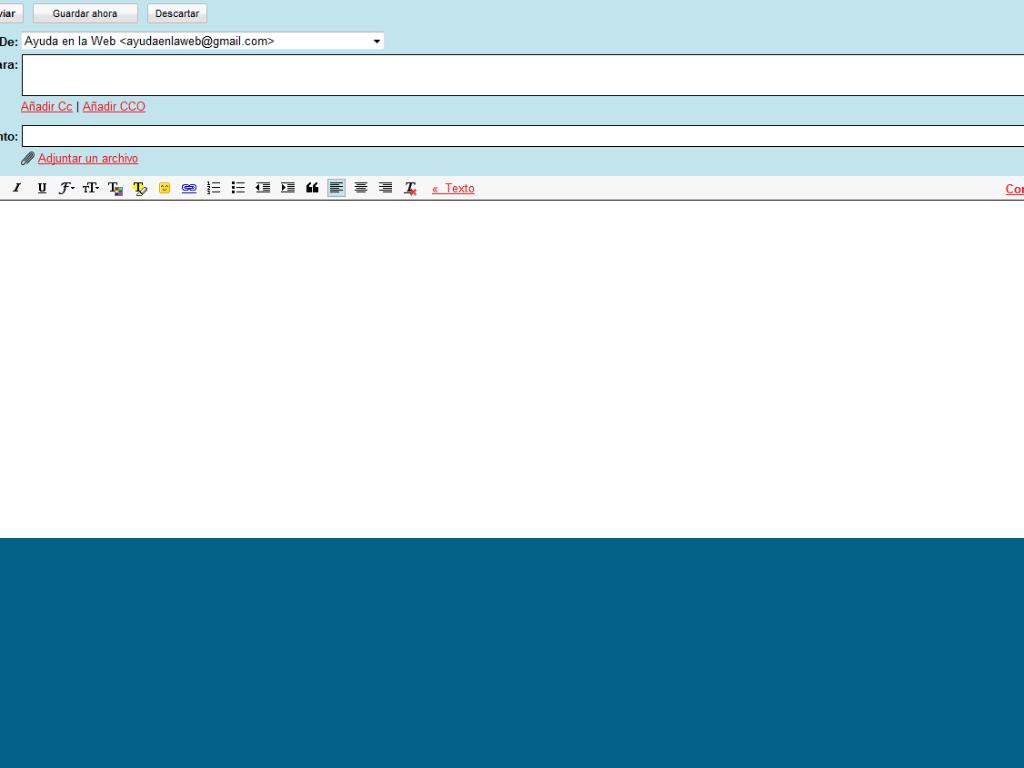1024x768 pixels.
Task: Decrease the indent
Action: [262, 188]
